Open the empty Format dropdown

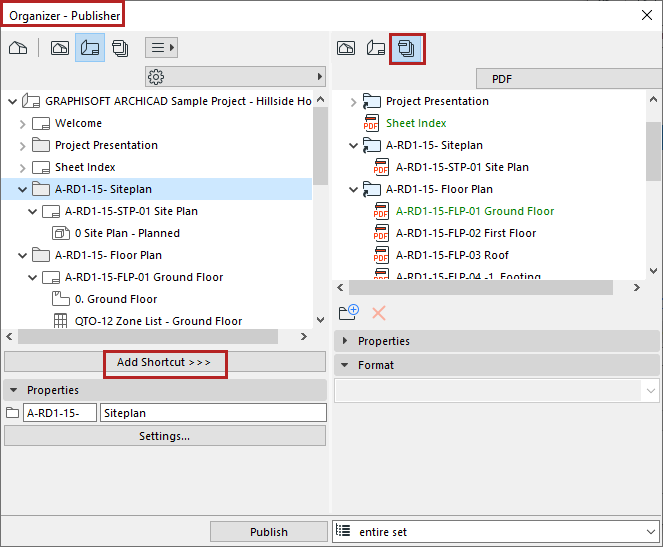[x=497, y=391]
